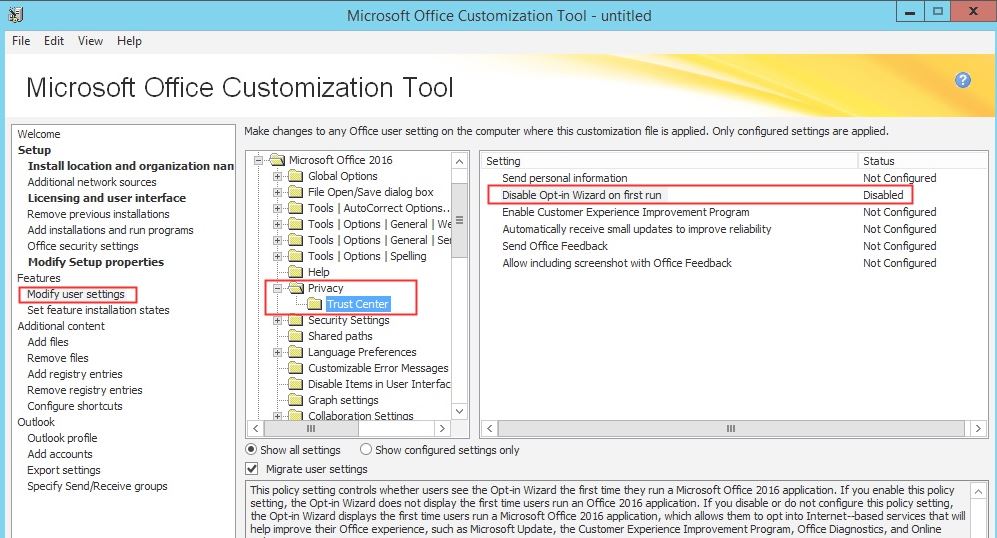Click the Collaboration Settings folder icon
997x538 pixels.
click(x=296, y=415)
